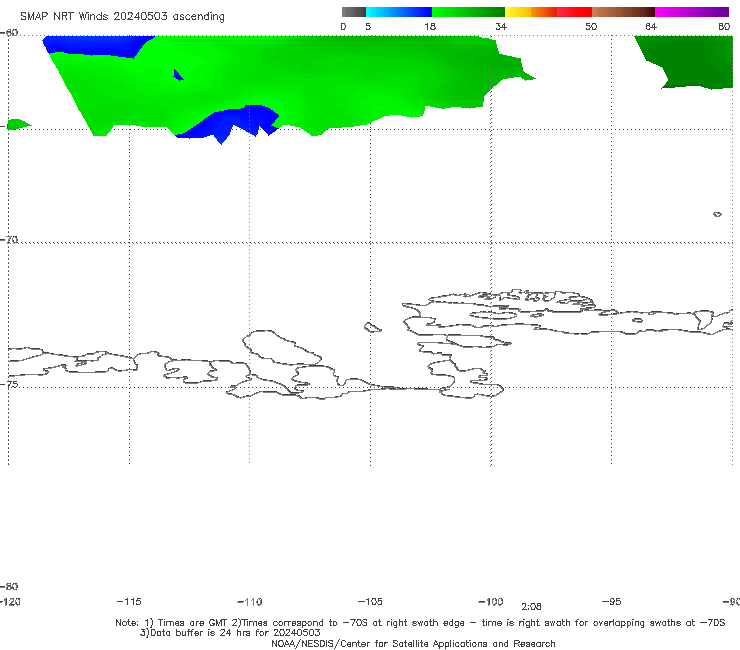Viewport: 740px width, 650px height.
Task: Click the magenta-purple segment of the color bar
Action: pos(692,12)
